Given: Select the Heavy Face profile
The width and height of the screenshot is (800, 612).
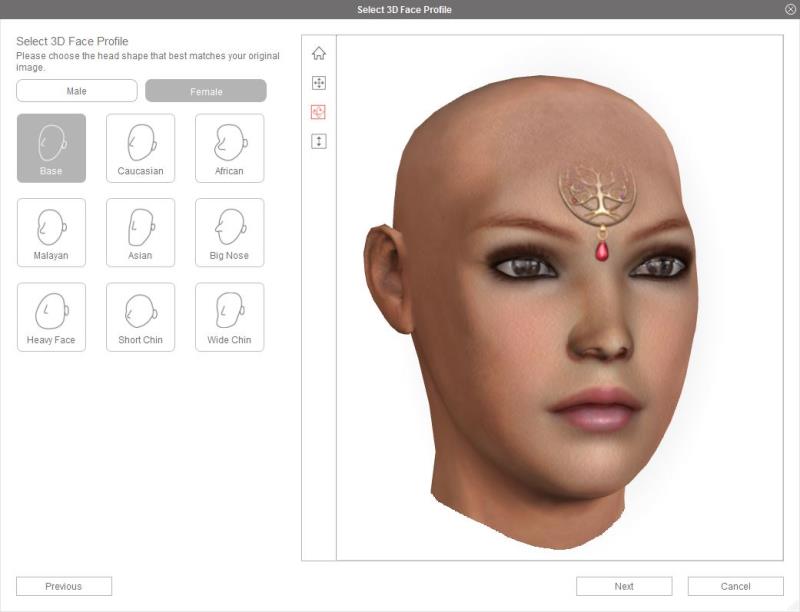Looking at the screenshot, I should click(x=51, y=317).
